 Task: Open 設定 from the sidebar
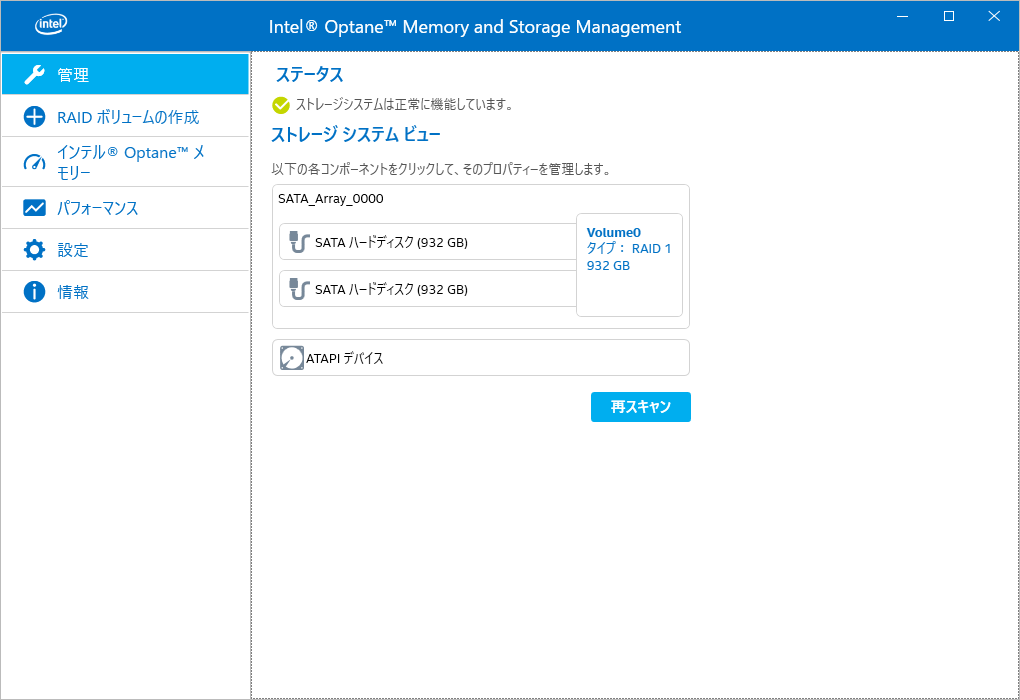click(x=126, y=250)
